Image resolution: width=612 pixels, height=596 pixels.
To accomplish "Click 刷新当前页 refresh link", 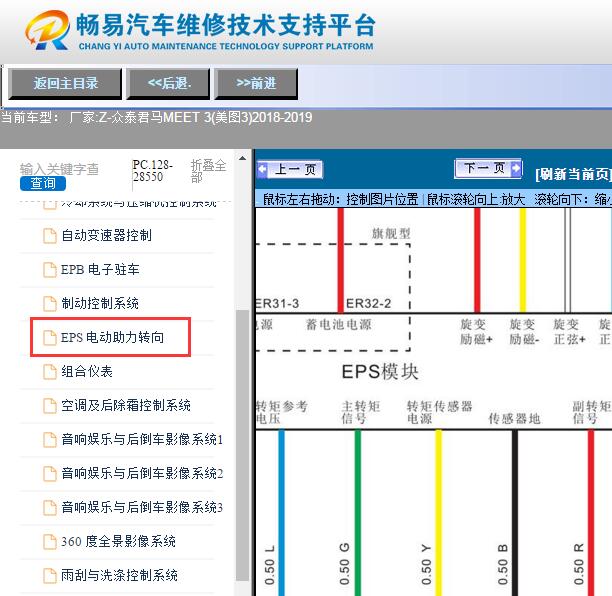I will [x=573, y=174].
